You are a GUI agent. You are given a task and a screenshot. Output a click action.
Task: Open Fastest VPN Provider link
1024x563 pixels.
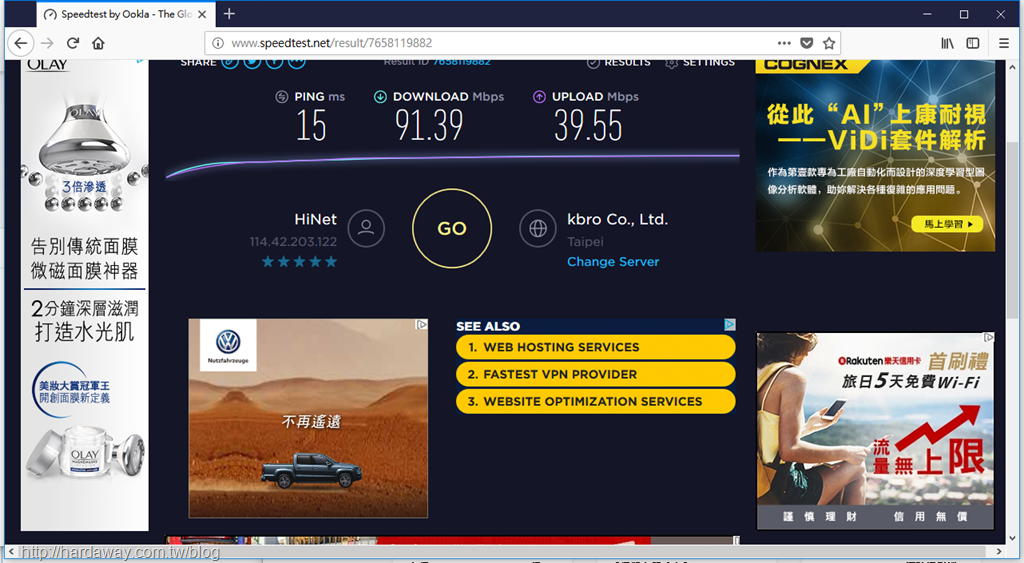coord(596,374)
